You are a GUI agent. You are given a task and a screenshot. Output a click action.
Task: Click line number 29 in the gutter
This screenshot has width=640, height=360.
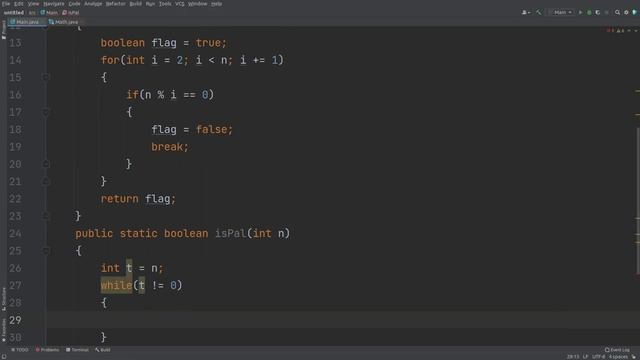point(15,320)
